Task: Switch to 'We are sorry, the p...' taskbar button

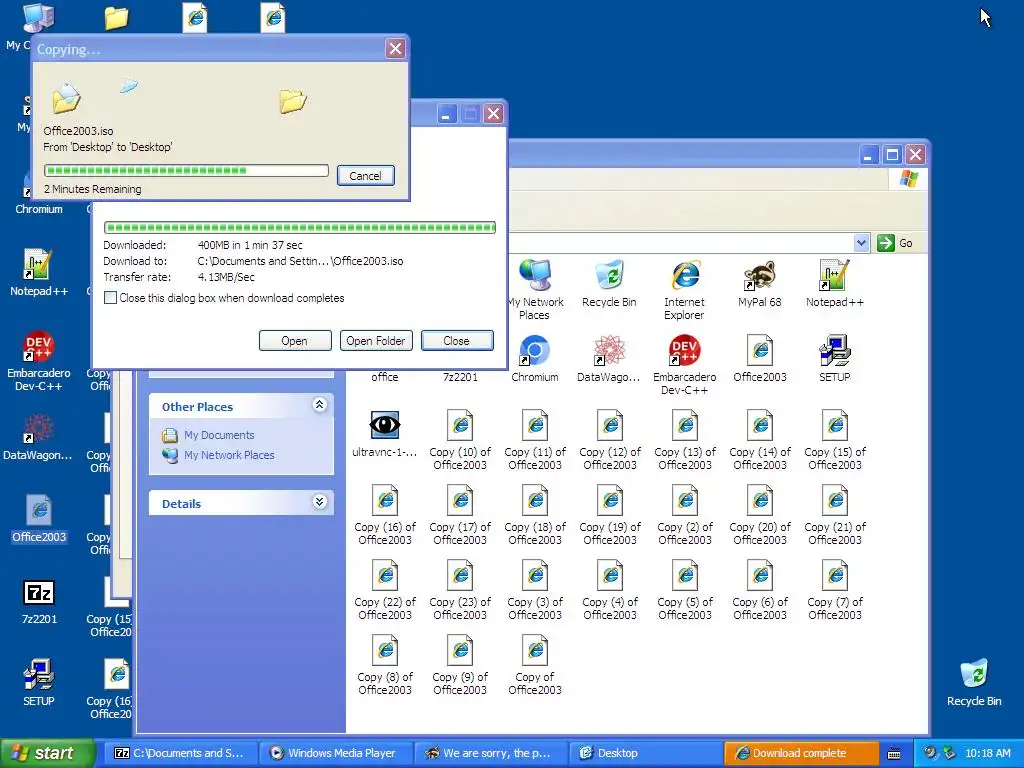Action: 491,753
